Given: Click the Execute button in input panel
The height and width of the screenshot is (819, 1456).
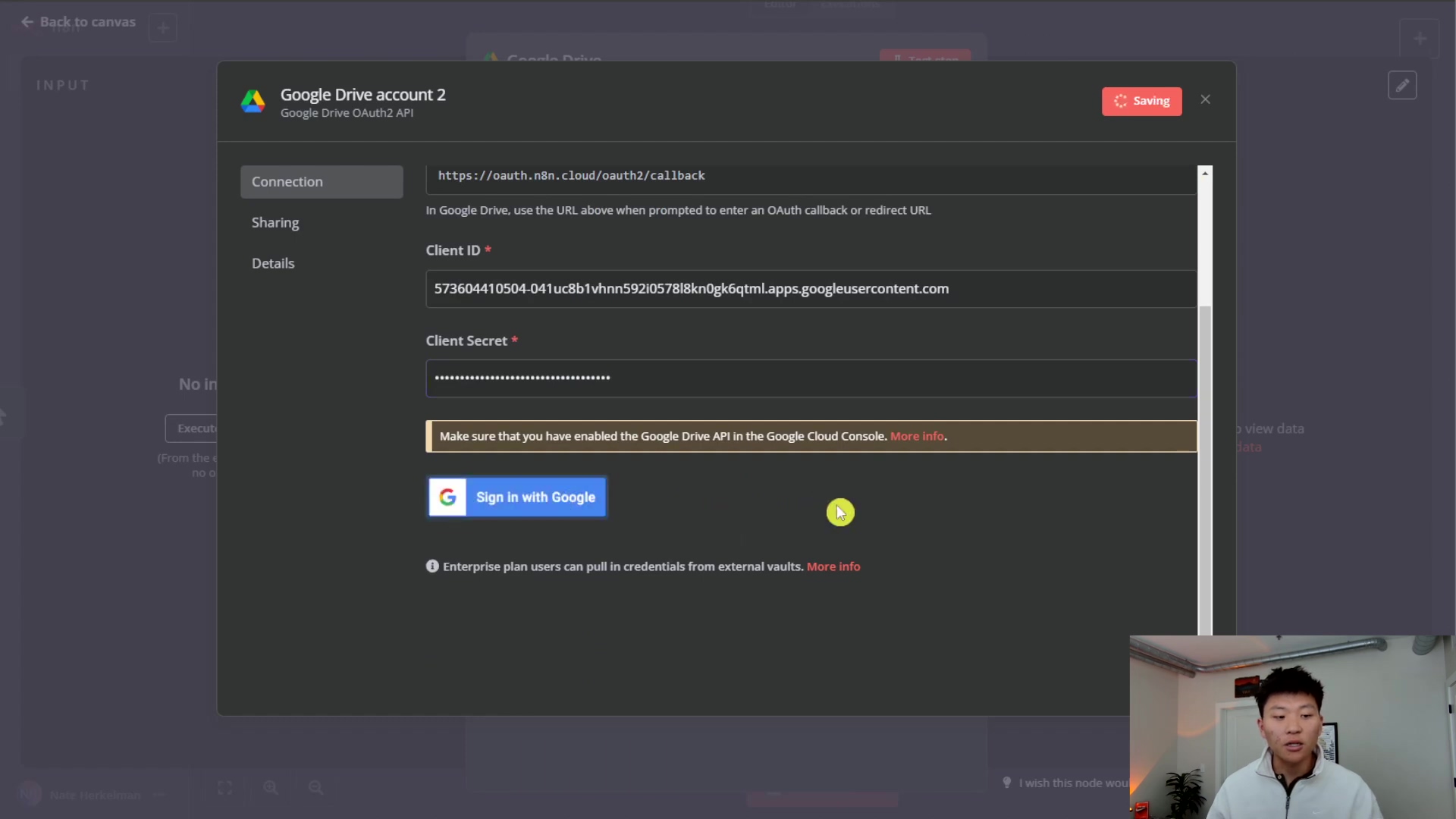Looking at the screenshot, I should pyautogui.click(x=192, y=428).
